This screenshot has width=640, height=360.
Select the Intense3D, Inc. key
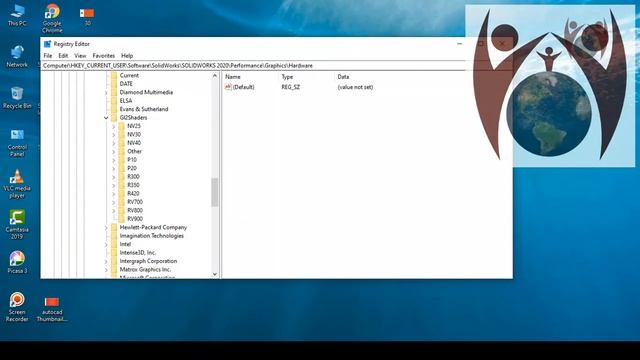pos(138,253)
